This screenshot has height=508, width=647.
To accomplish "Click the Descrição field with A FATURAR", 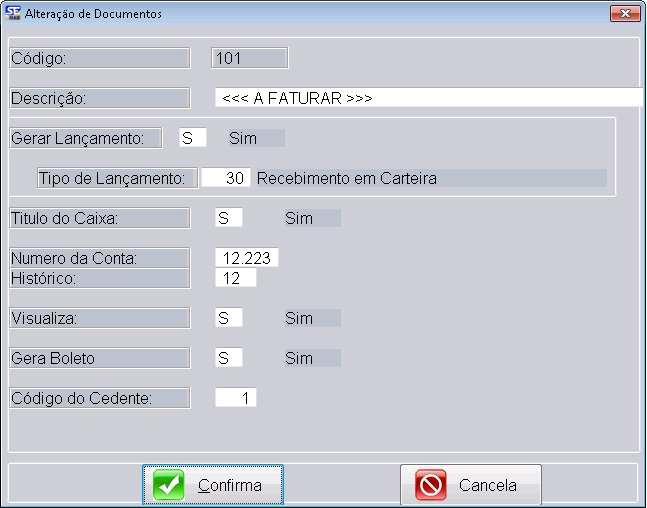I will pos(428,98).
